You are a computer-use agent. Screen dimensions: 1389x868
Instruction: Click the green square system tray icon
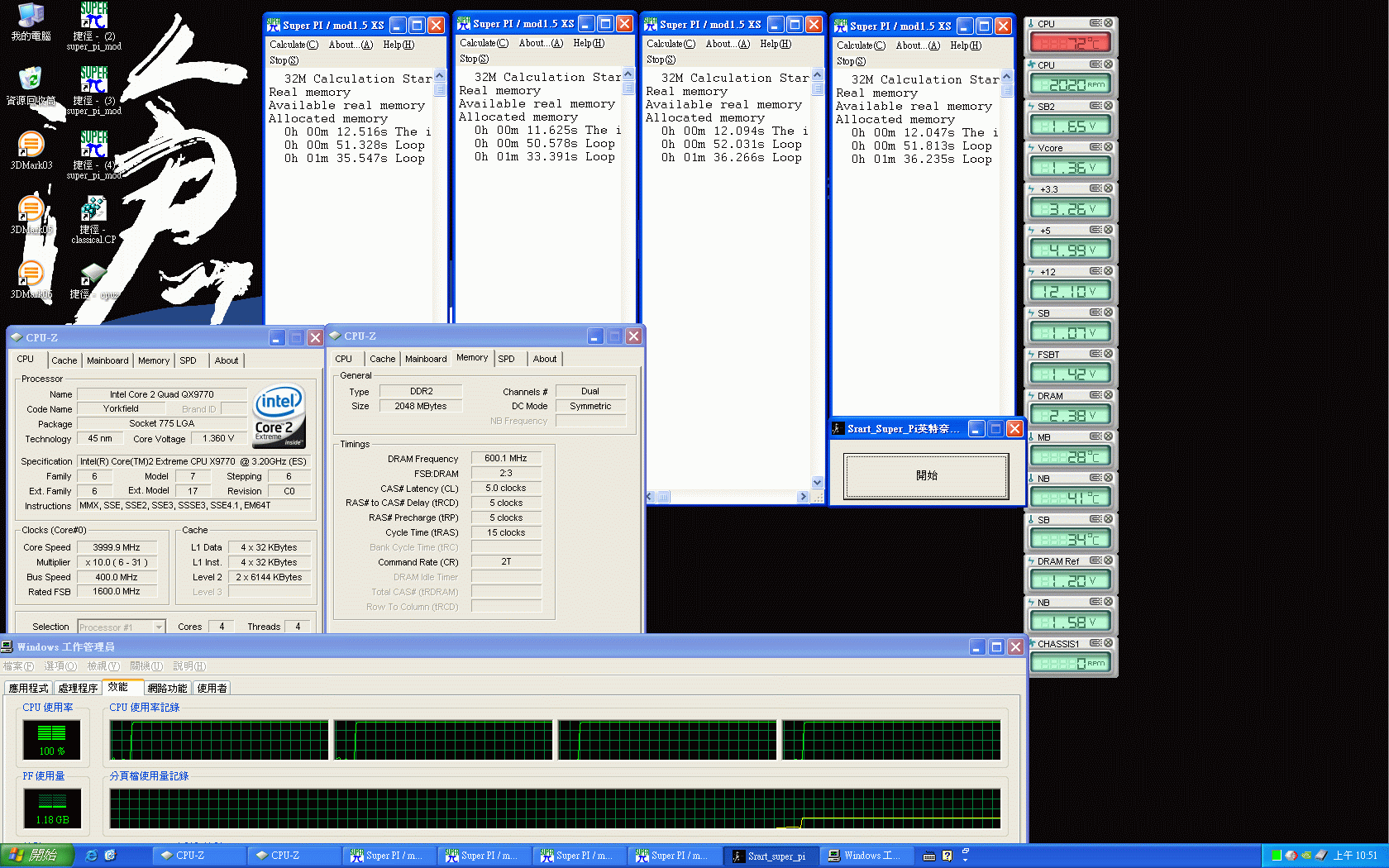point(1277,856)
